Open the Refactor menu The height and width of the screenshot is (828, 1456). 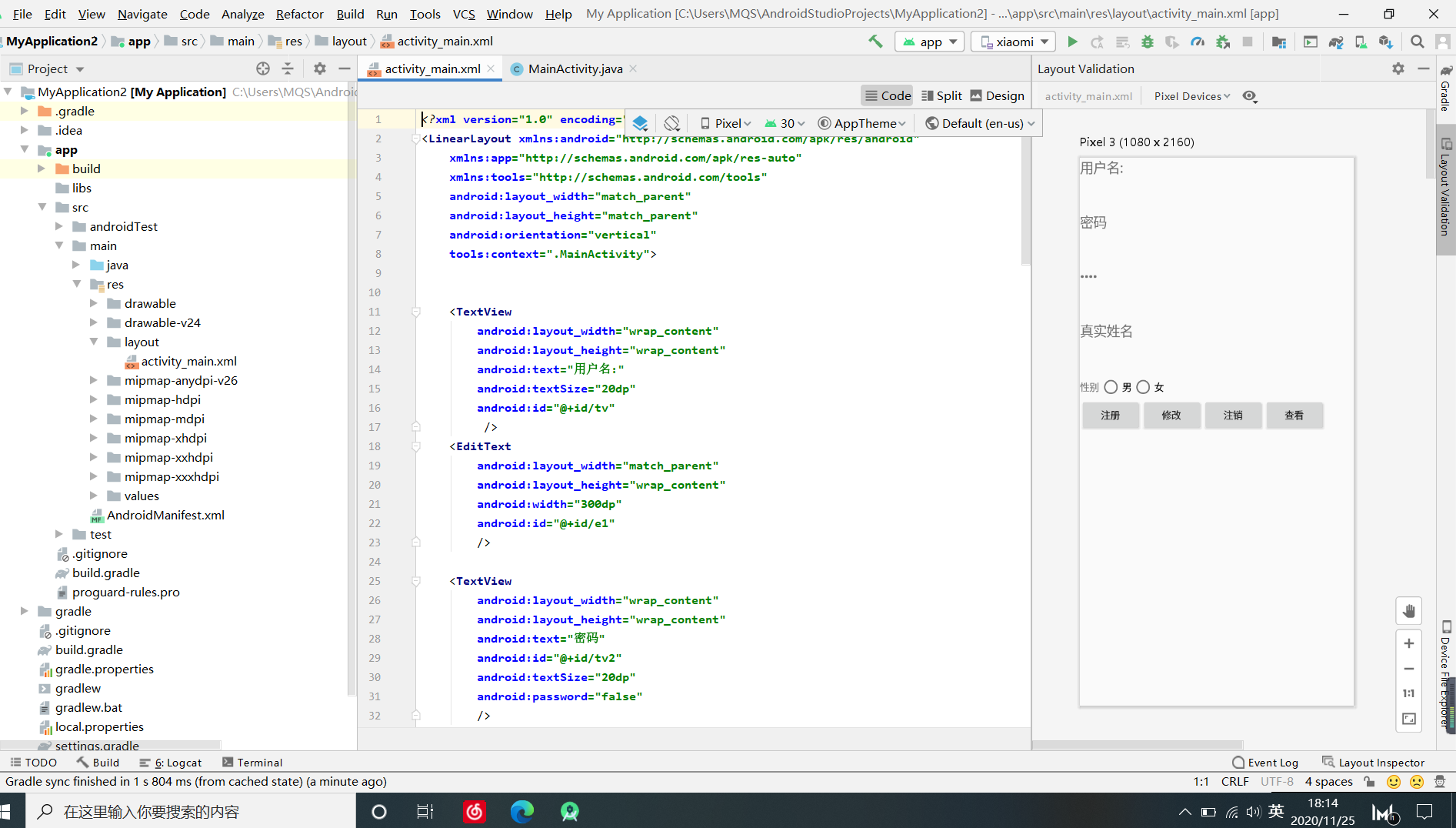click(x=300, y=14)
